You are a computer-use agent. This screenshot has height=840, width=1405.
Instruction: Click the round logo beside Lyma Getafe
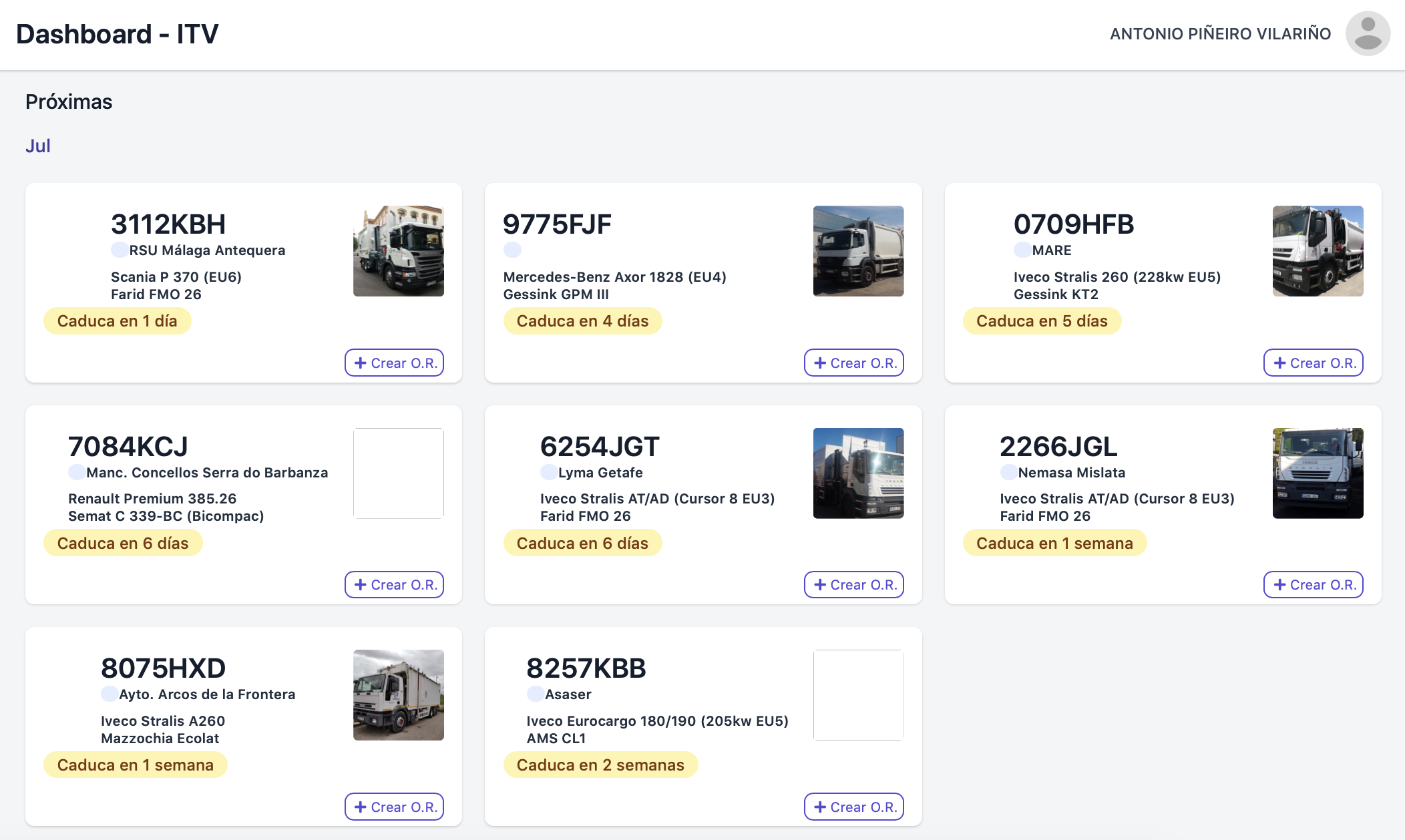549,472
